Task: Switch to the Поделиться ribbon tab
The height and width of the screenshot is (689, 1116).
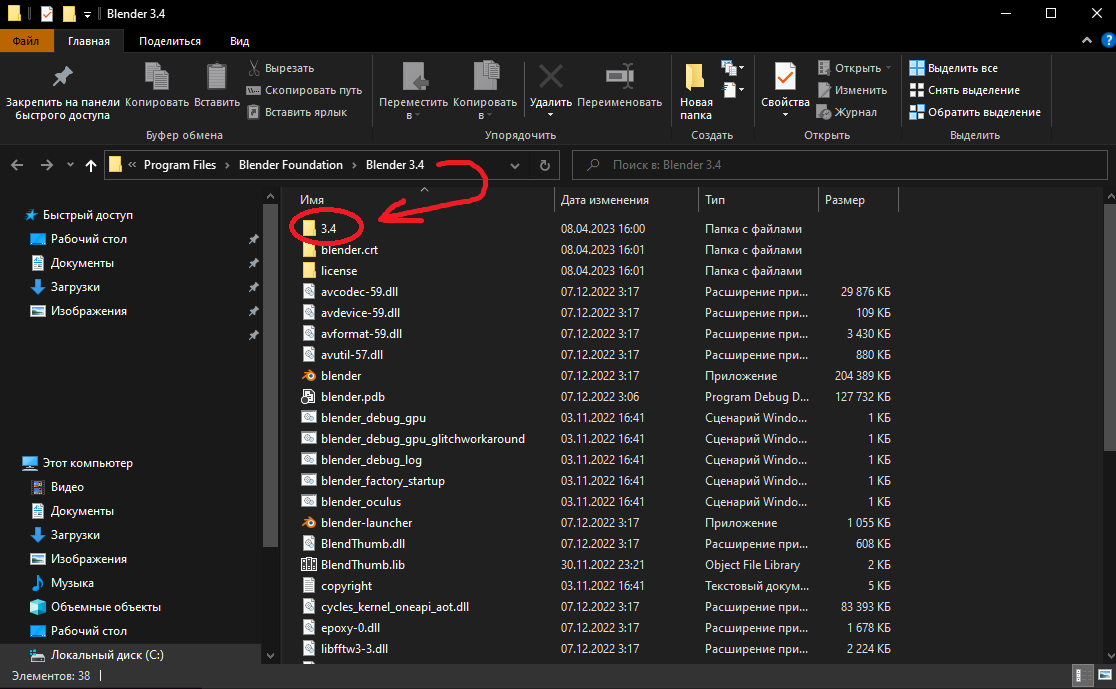Action: 169,41
